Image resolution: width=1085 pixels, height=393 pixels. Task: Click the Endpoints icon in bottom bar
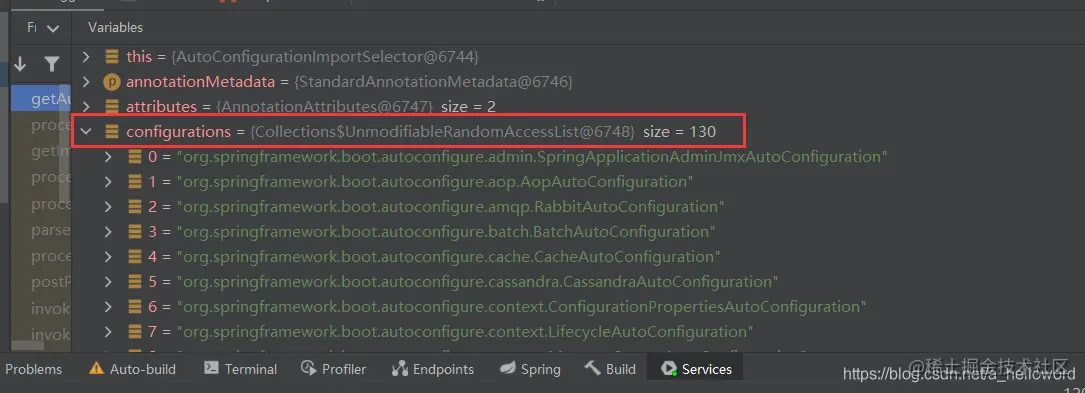(399, 369)
